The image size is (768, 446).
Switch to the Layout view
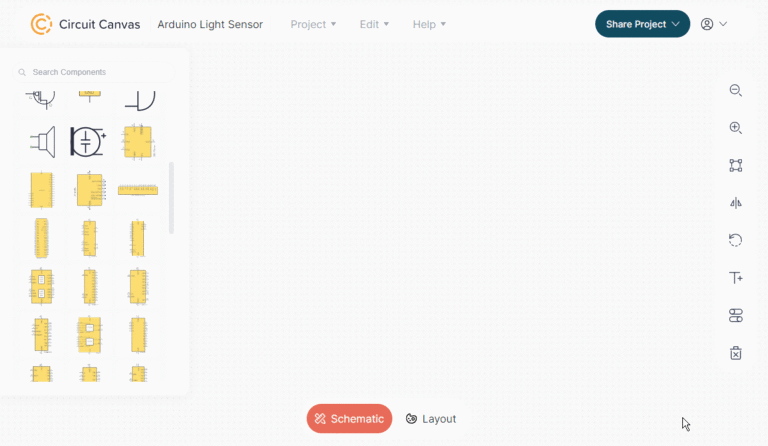coord(431,419)
